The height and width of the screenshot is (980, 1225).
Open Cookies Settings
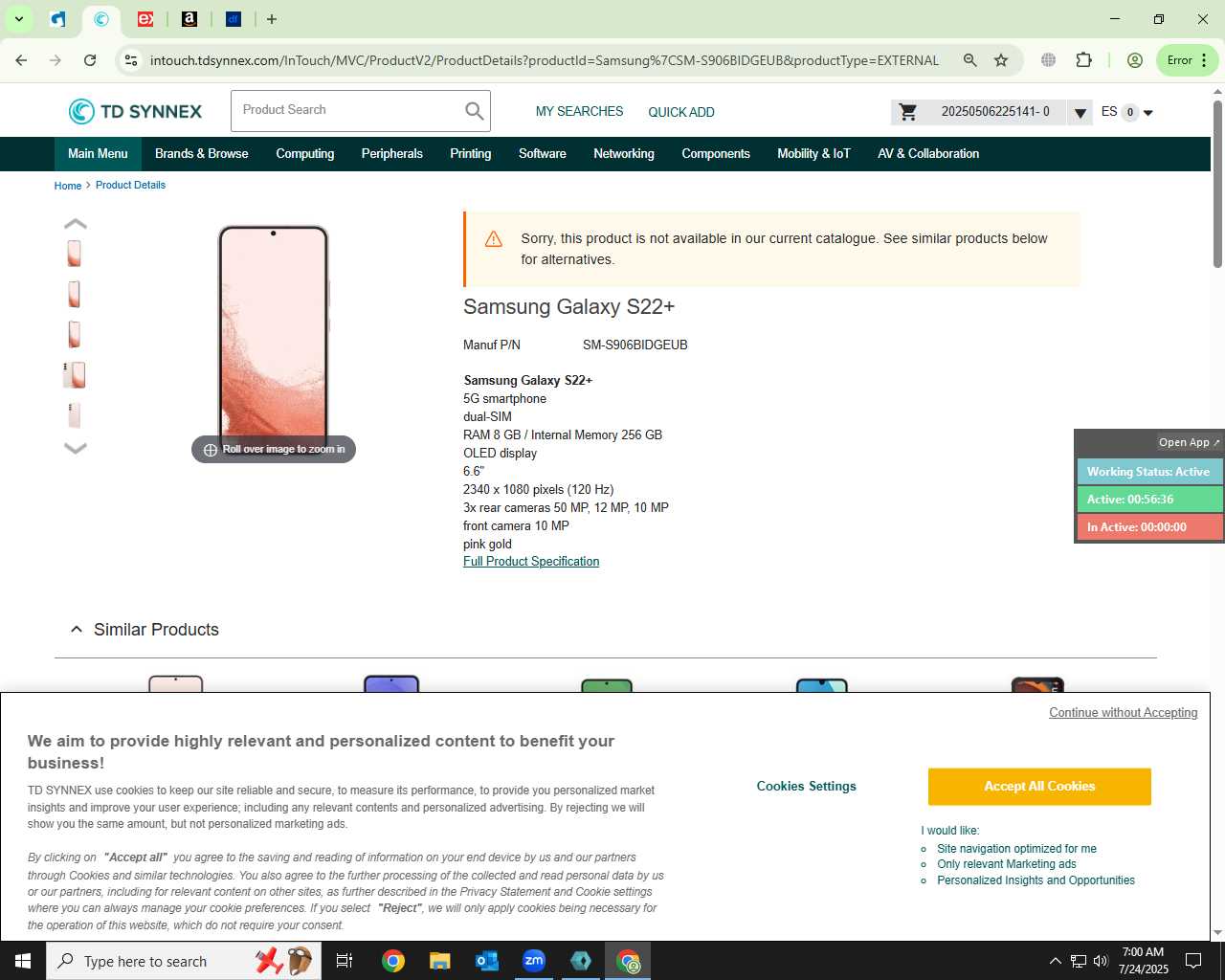point(807,787)
